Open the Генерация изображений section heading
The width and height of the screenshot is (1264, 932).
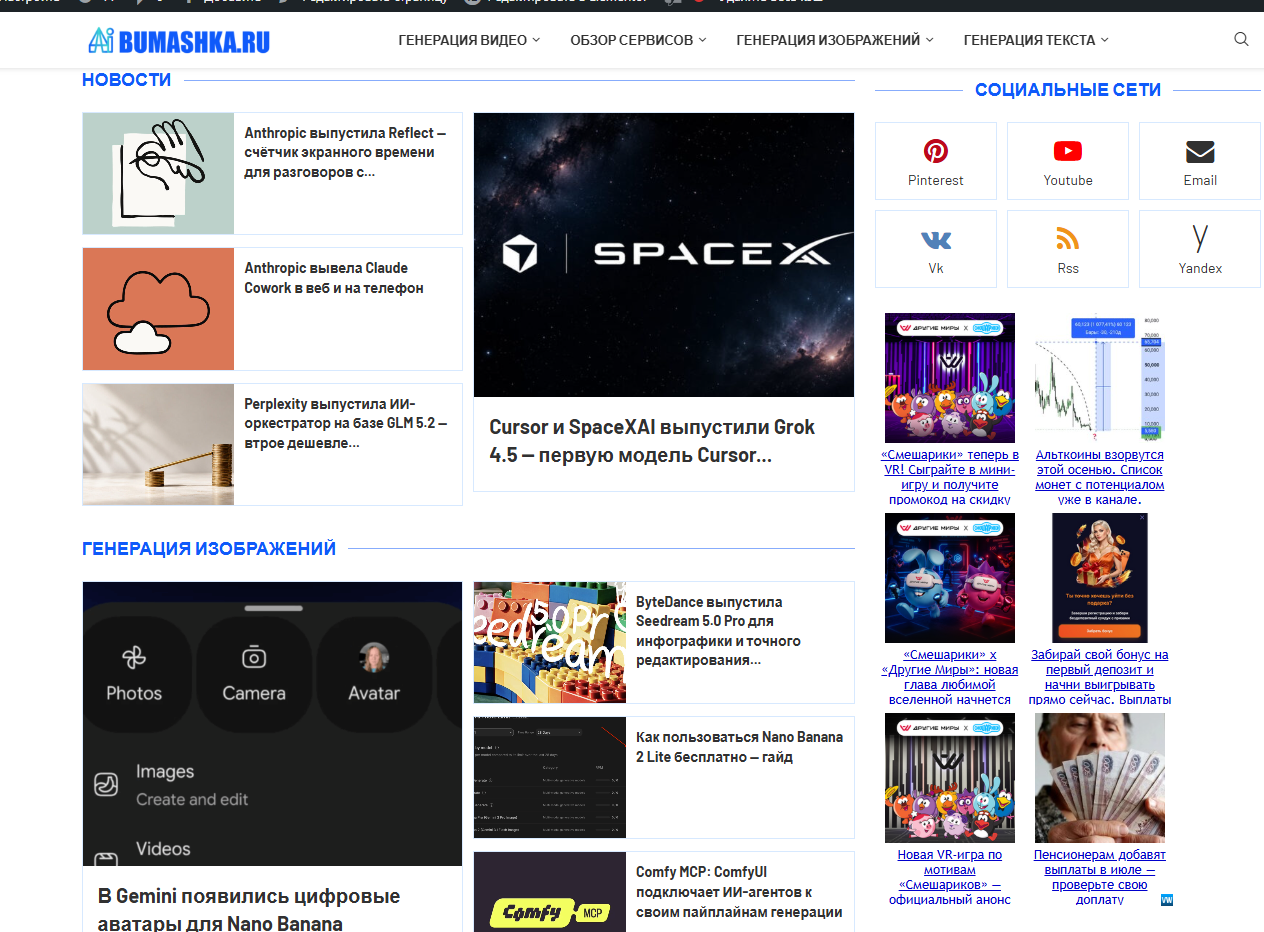(209, 549)
